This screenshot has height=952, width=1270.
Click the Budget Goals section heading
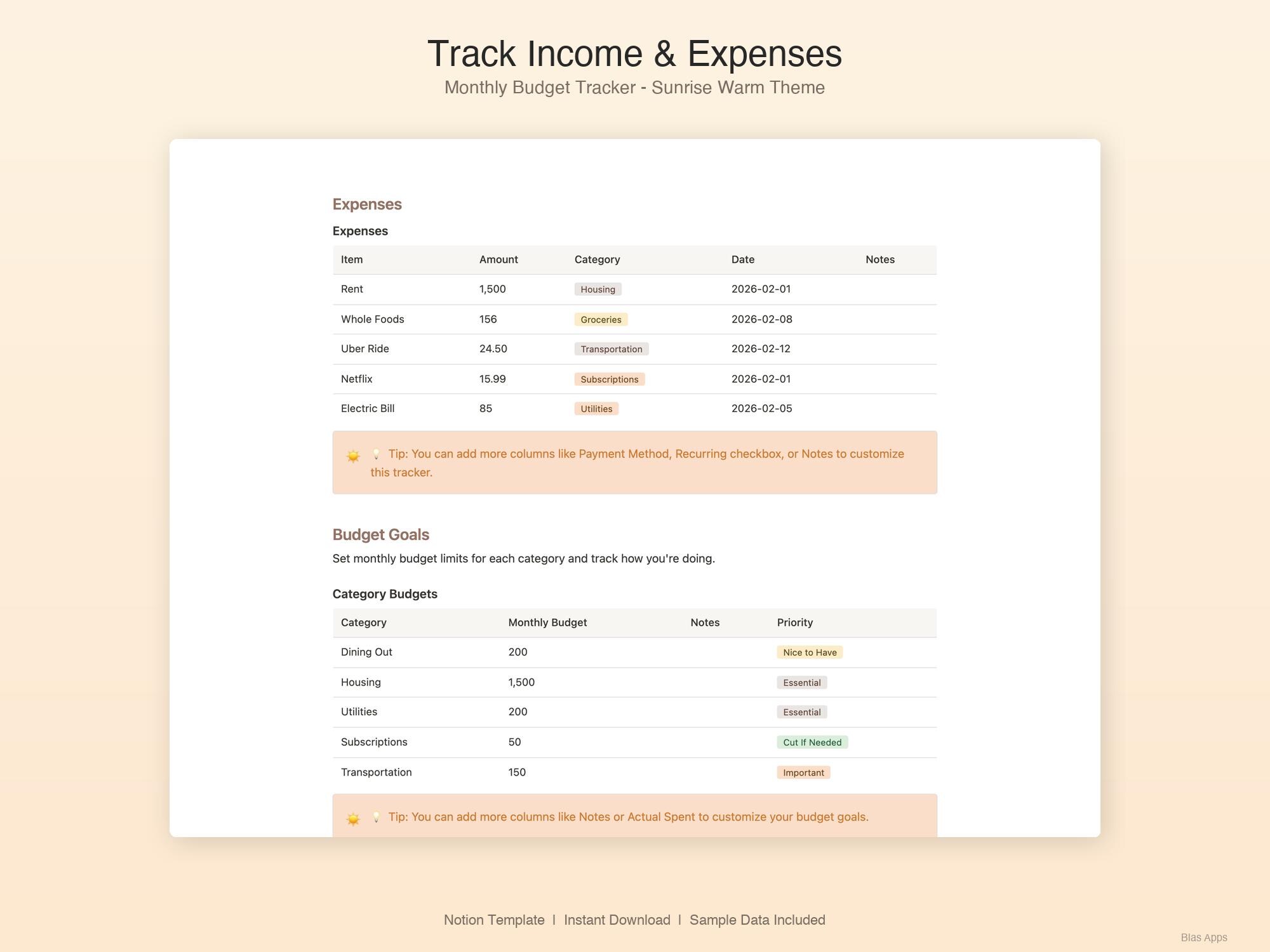click(x=381, y=534)
